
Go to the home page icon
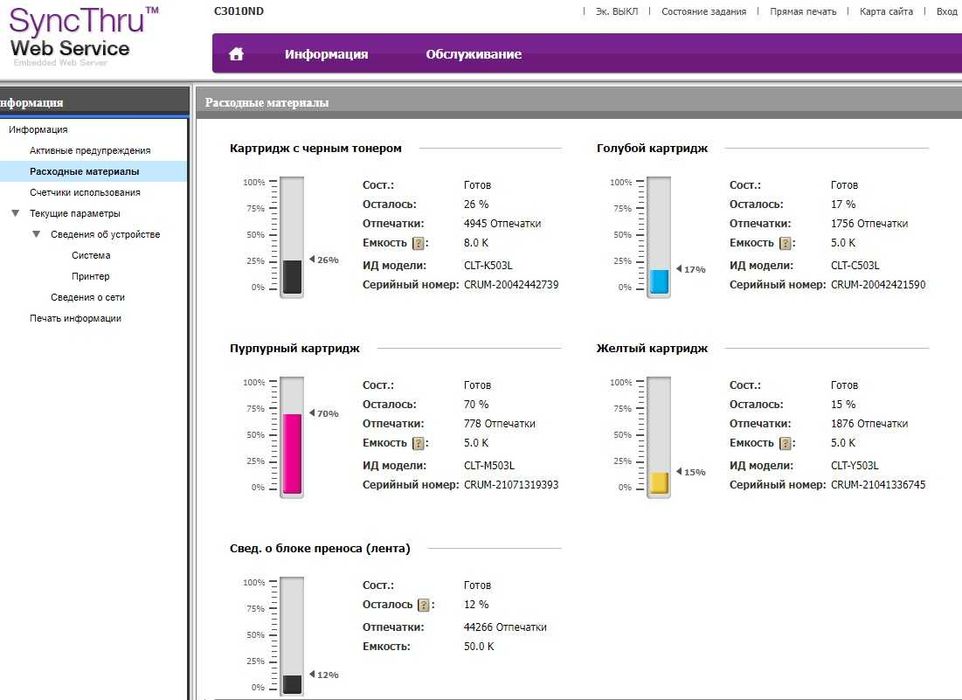coord(236,54)
